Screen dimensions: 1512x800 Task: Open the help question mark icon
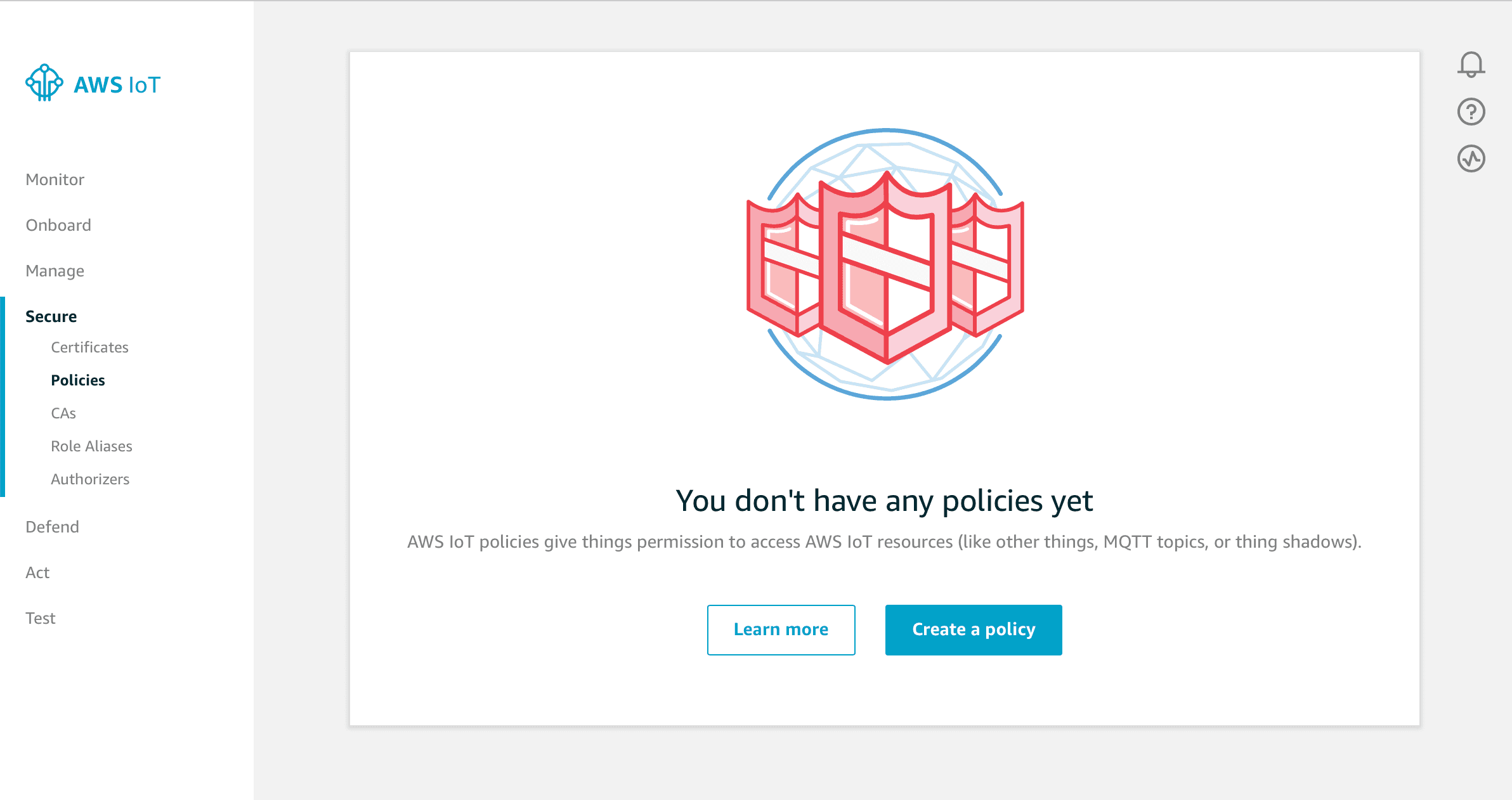[x=1471, y=112]
